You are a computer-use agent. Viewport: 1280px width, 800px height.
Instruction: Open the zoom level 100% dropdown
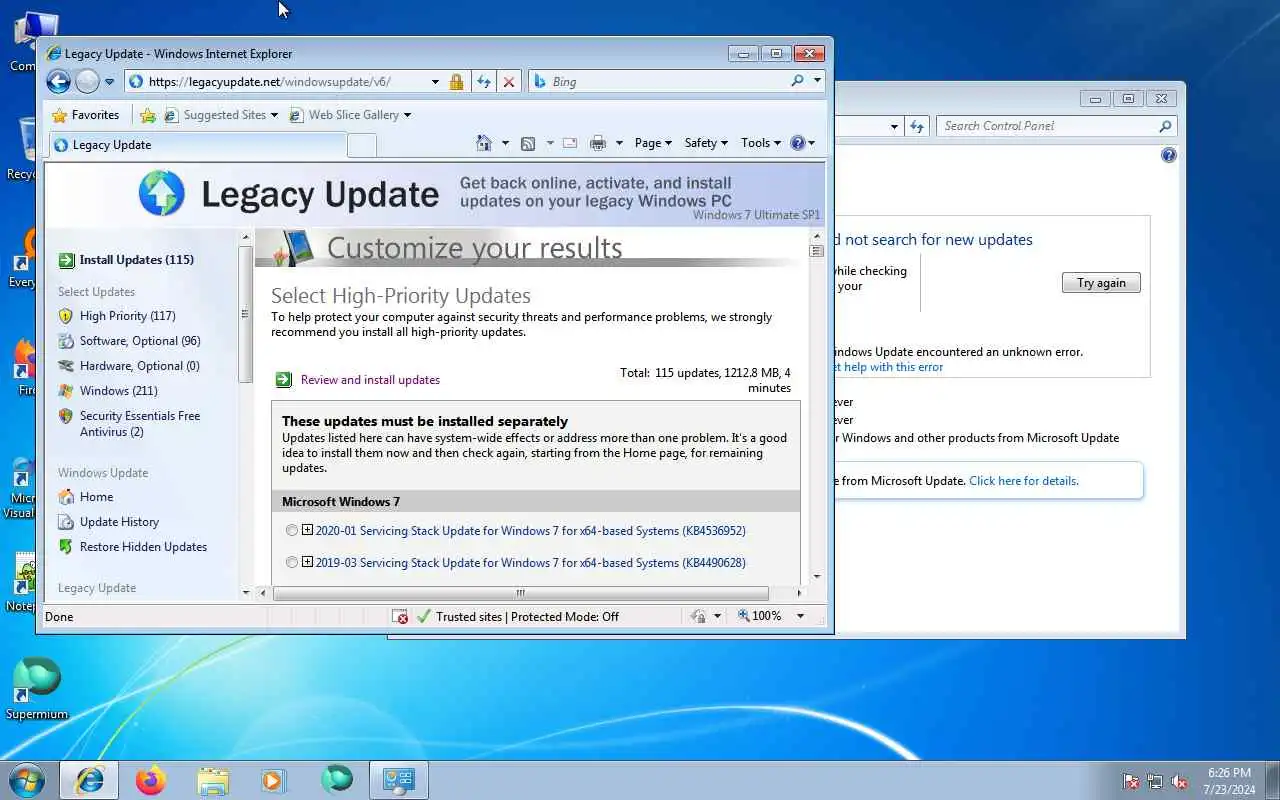point(800,616)
